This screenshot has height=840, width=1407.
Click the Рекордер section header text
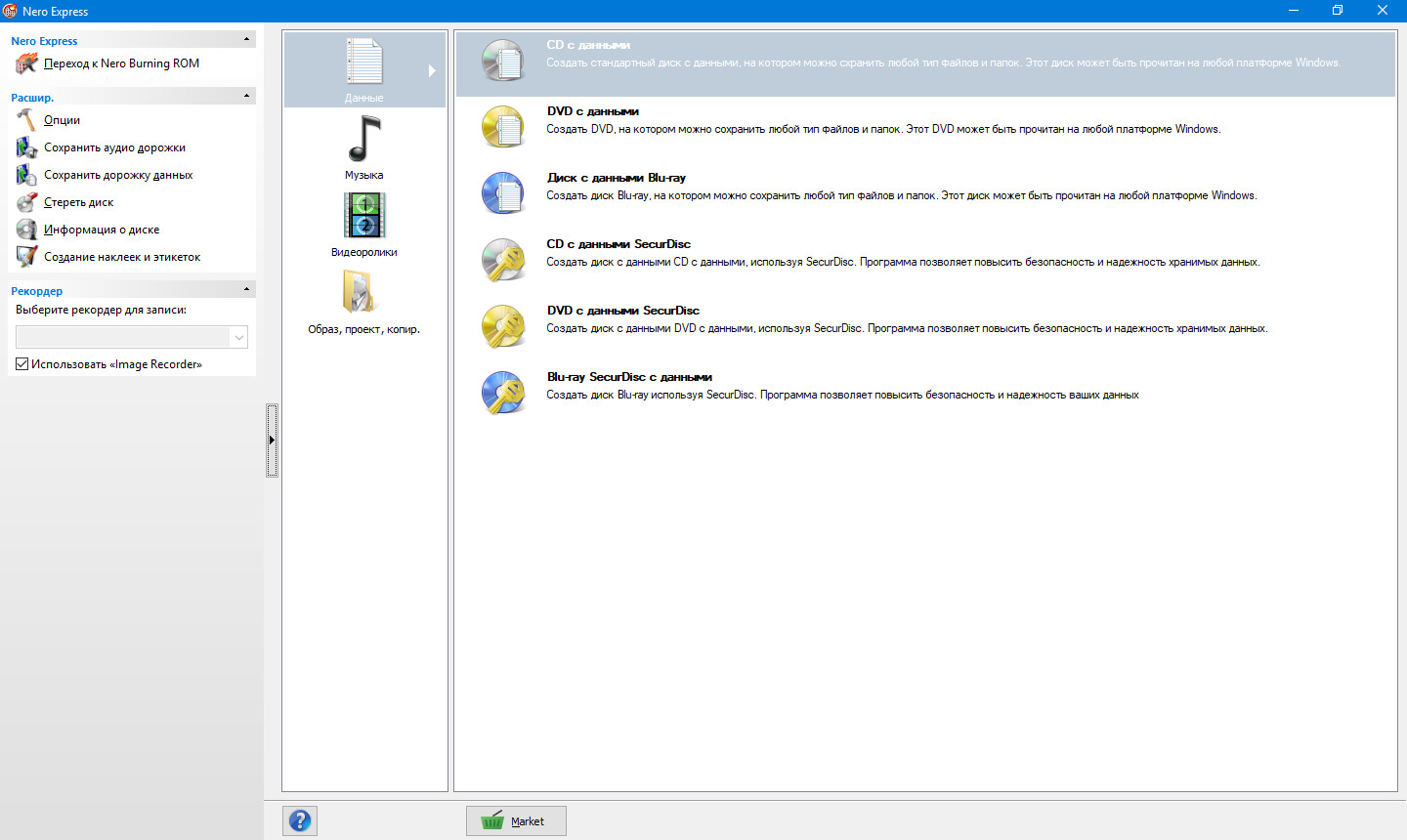pyautogui.click(x=36, y=291)
